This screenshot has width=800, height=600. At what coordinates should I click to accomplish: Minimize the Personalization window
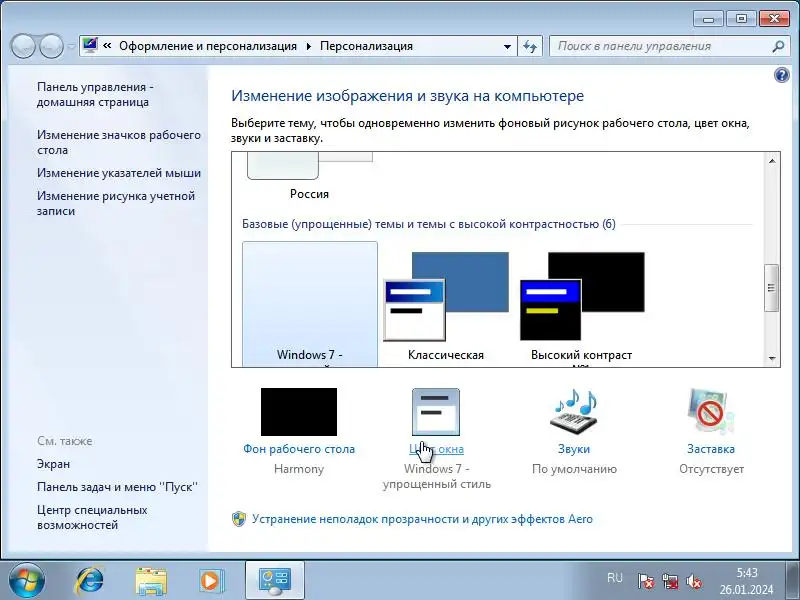(708, 19)
